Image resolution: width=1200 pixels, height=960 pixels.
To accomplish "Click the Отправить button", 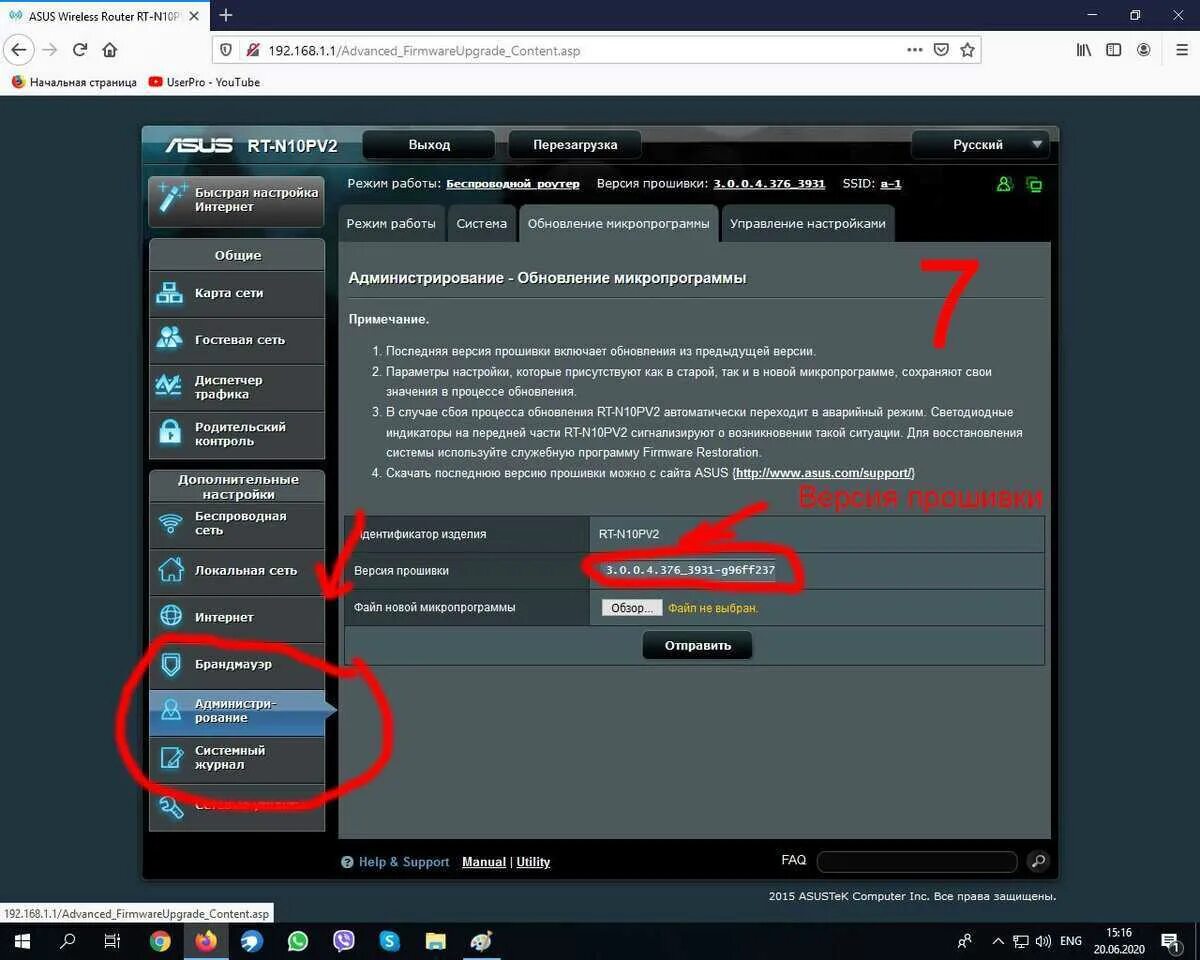I will coord(698,646).
